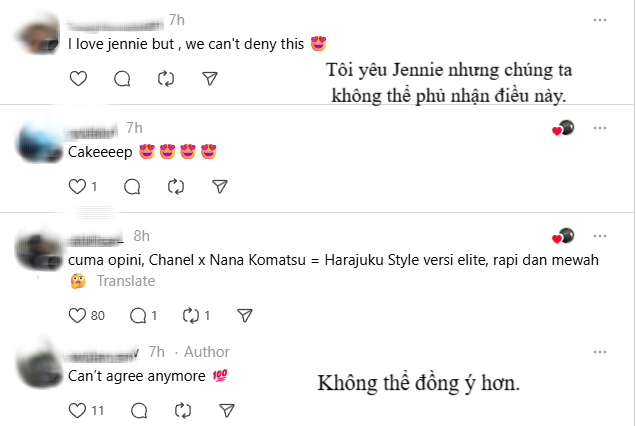Share the 'I love jennie' comment
This screenshot has height=426, width=636.
(x=210, y=78)
